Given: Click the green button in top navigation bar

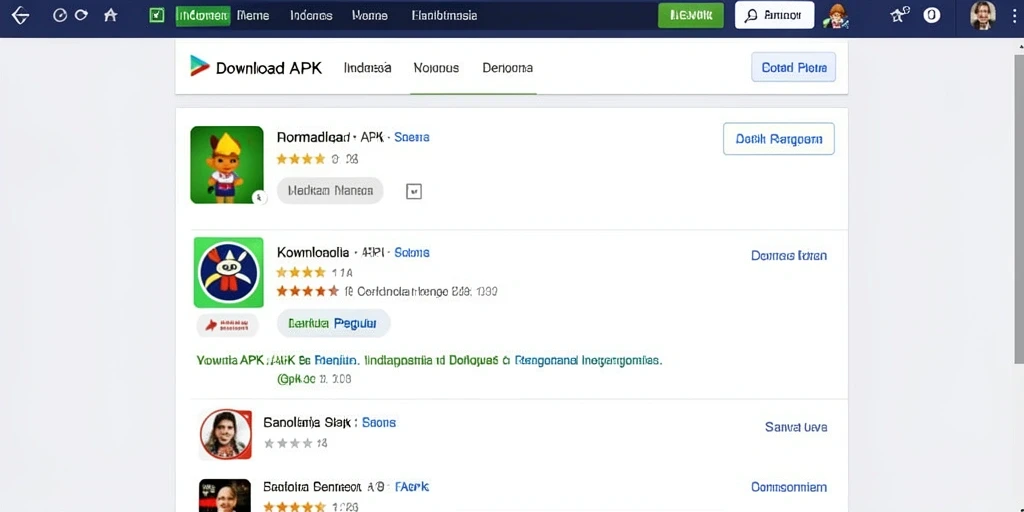Looking at the screenshot, I should (x=691, y=15).
